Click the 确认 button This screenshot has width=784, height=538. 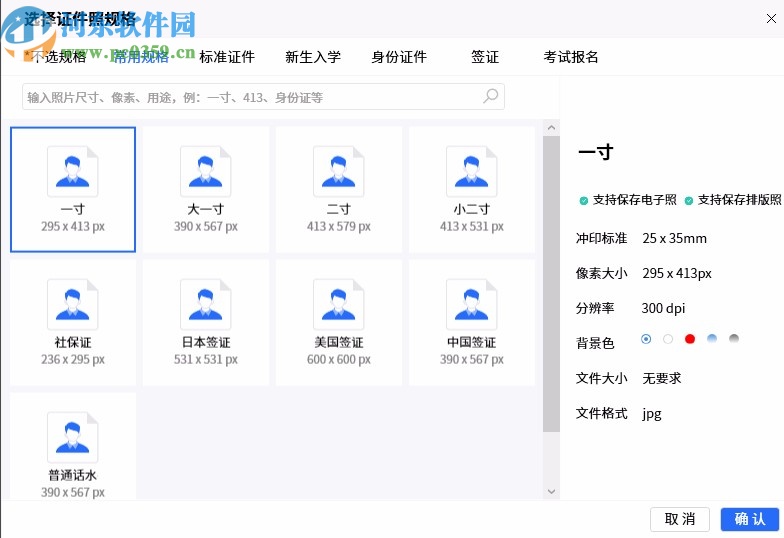pos(750,520)
